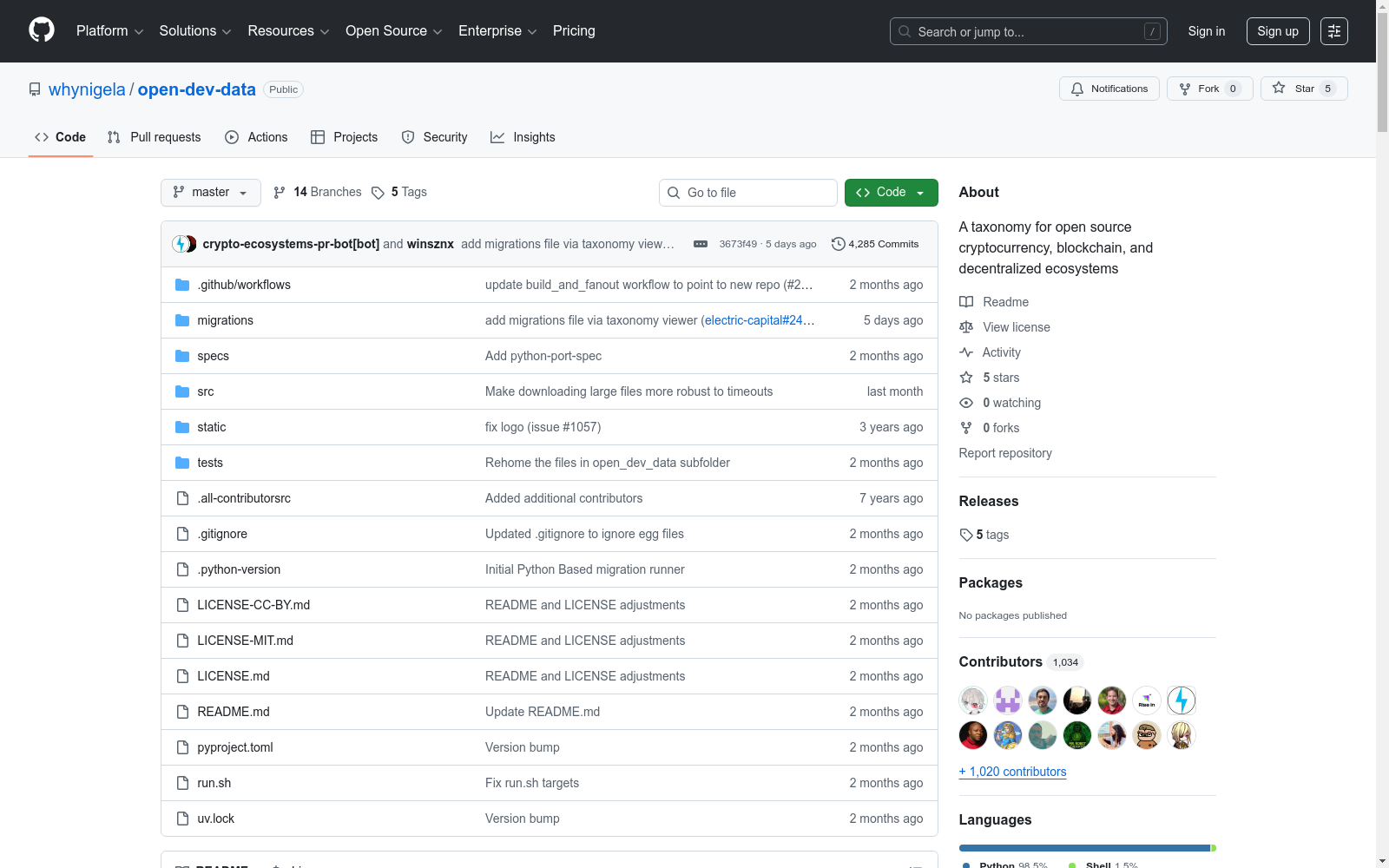Click the tag icon in Releases section
Image resolution: width=1389 pixels, height=868 pixels.
click(966, 535)
